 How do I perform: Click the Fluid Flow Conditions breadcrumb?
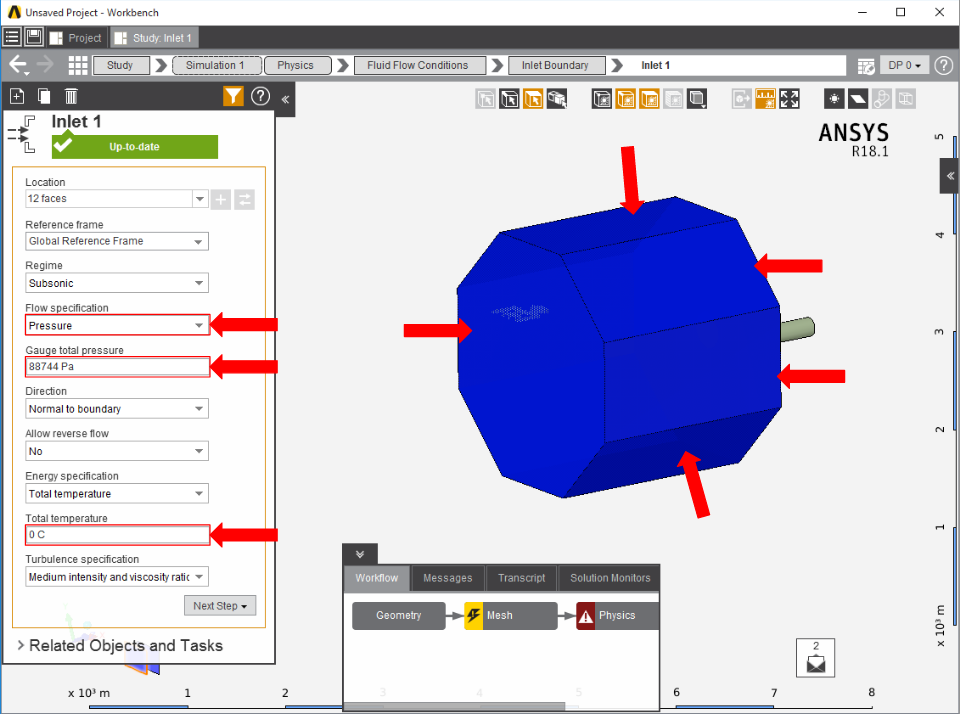(x=419, y=65)
